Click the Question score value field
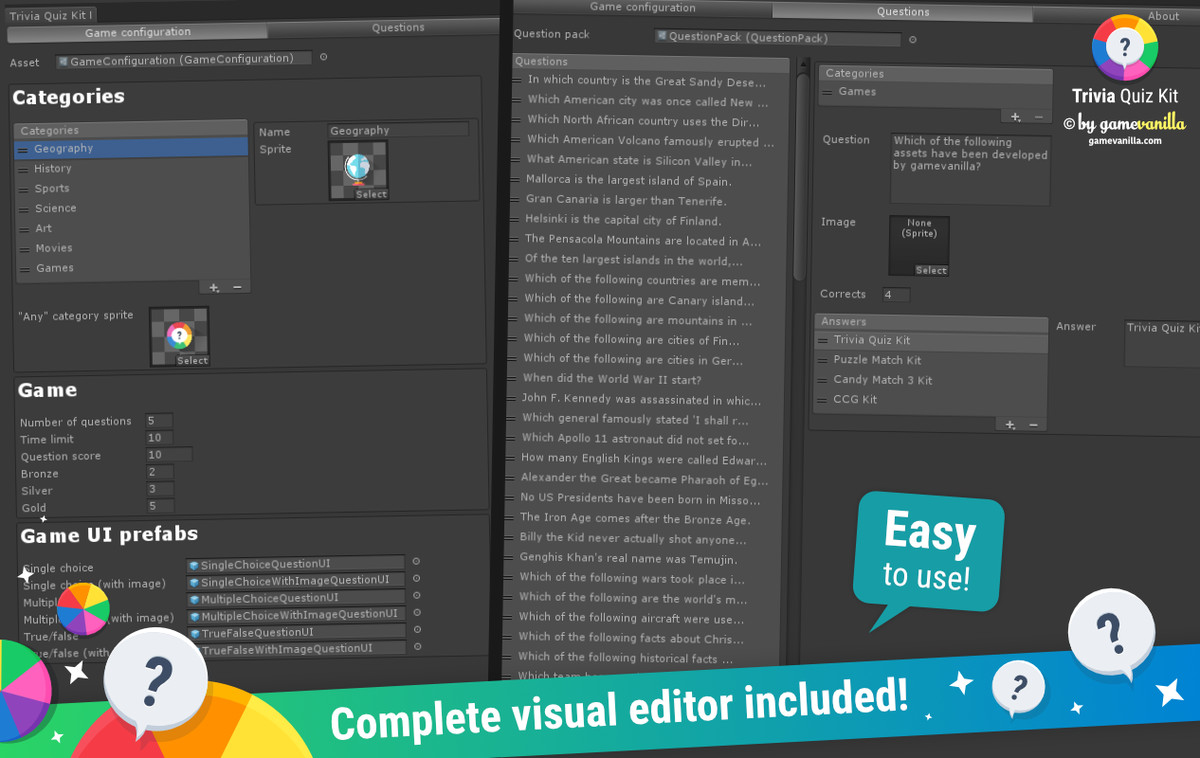The image size is (1200, 758). point(168,455)
